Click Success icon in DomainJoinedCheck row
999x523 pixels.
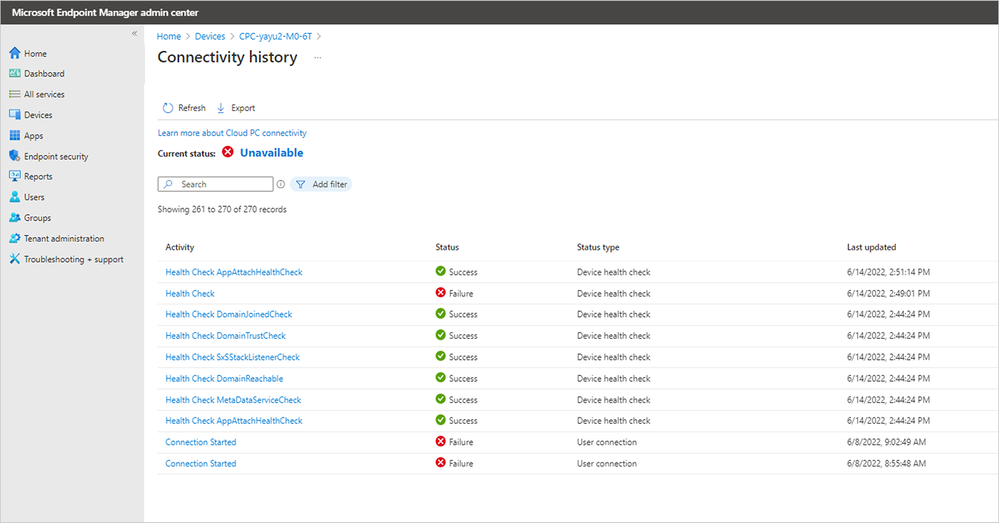[x=440, y=313]
